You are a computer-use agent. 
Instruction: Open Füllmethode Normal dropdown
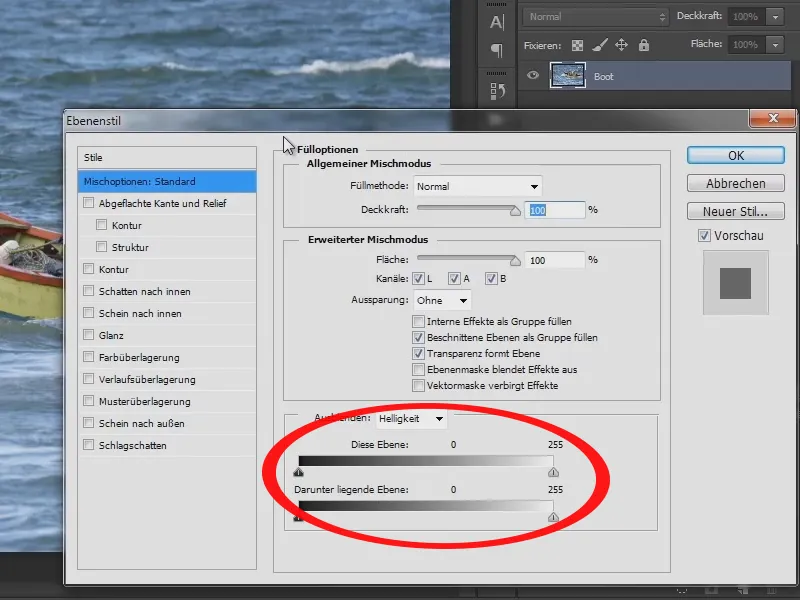[478, 186]
